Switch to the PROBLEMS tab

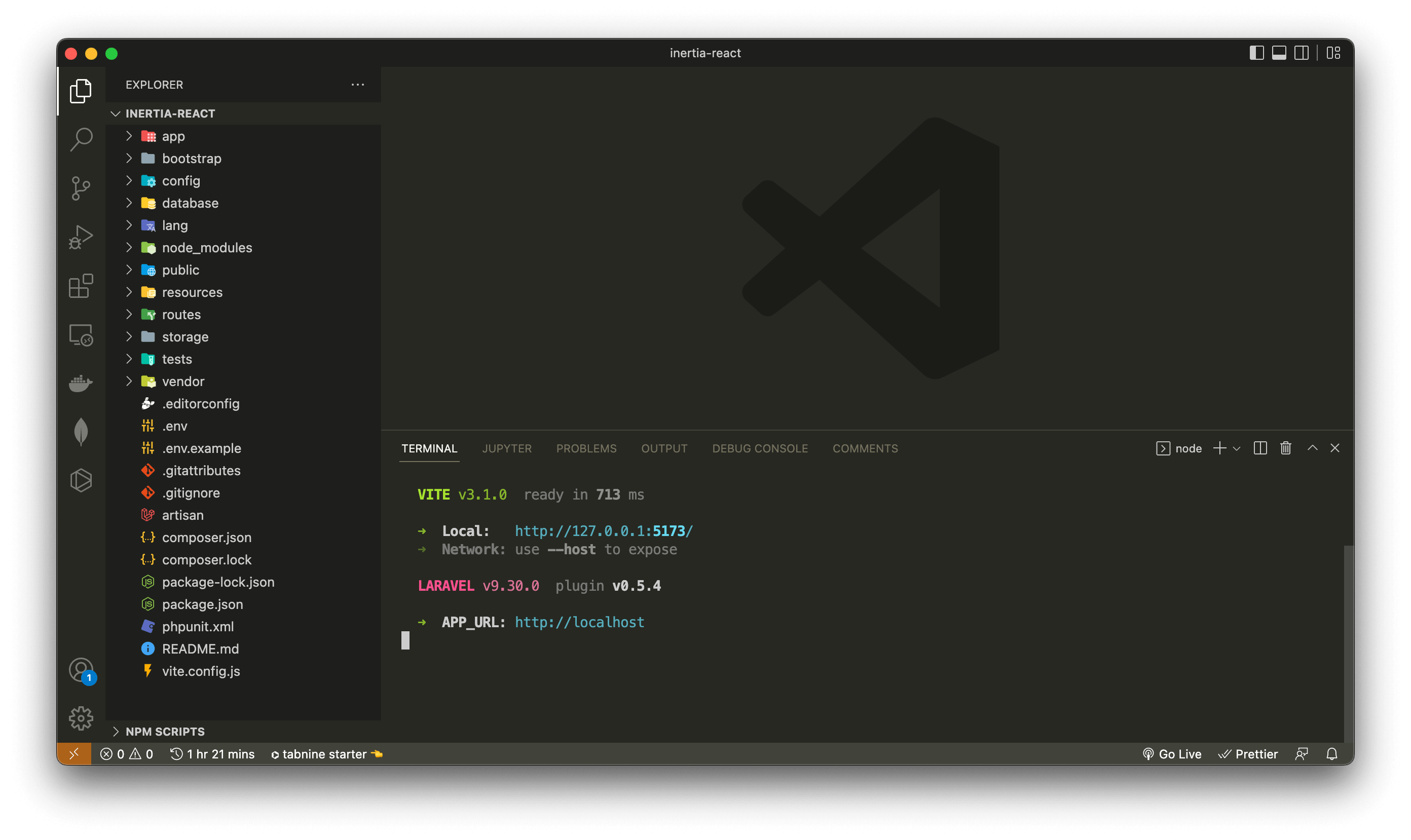point(586,448)
